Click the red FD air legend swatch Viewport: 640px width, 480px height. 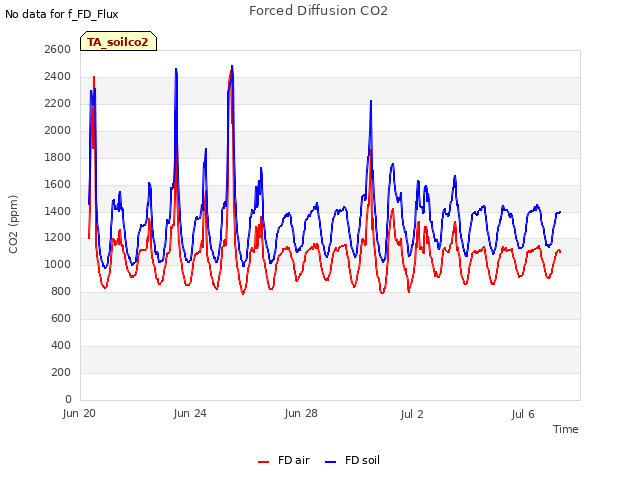264,462
